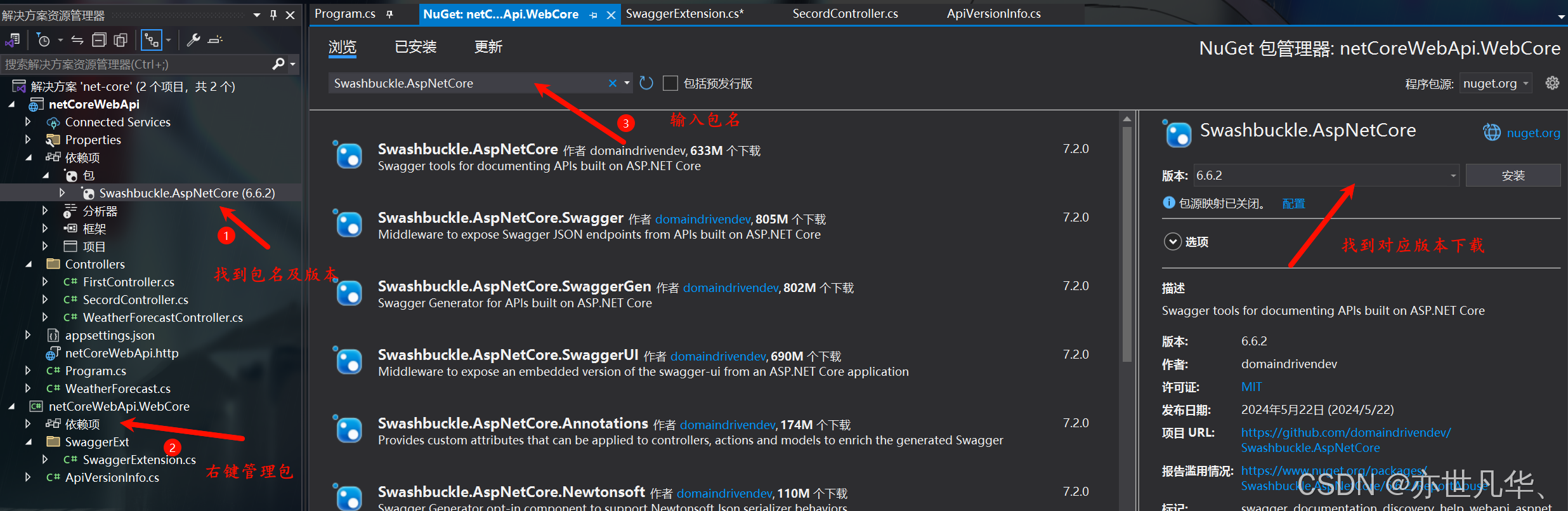Screen dimensions: 1568x511
Task: Click the Connected Services cloud icon
Action: [x=53, y=123]
